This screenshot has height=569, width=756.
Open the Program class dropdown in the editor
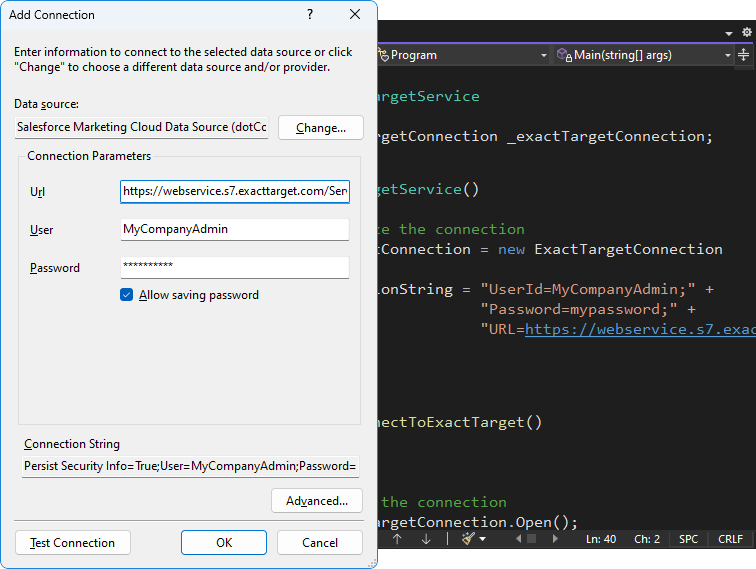(543, 55)
